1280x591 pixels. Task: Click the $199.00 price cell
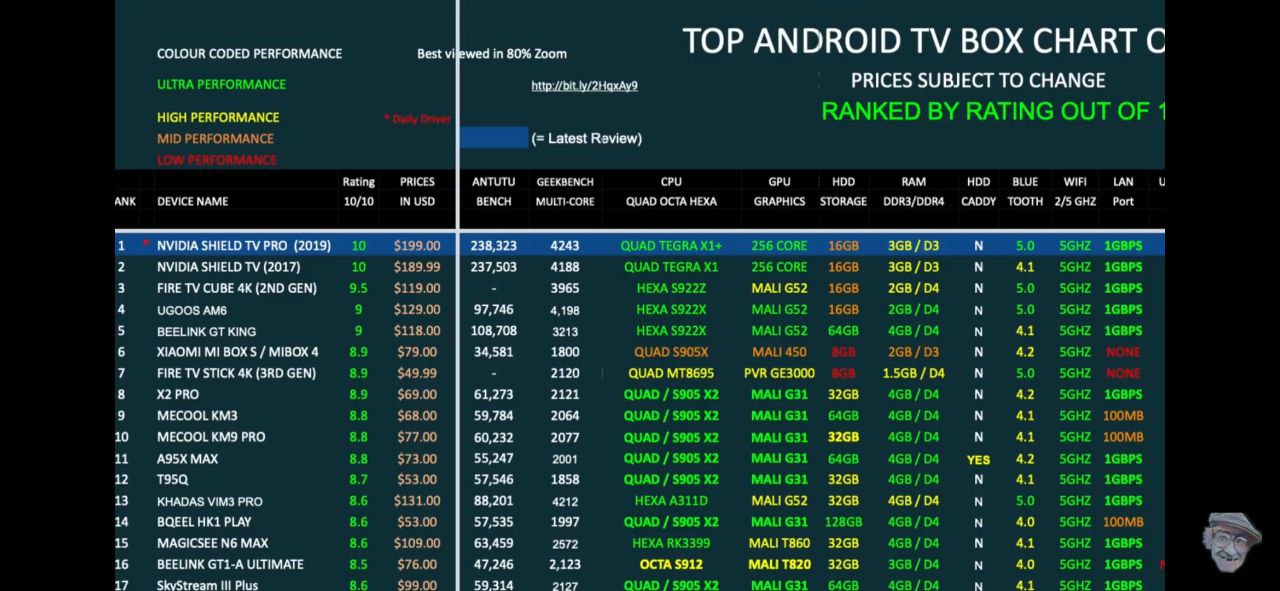(x=417, y=246)
